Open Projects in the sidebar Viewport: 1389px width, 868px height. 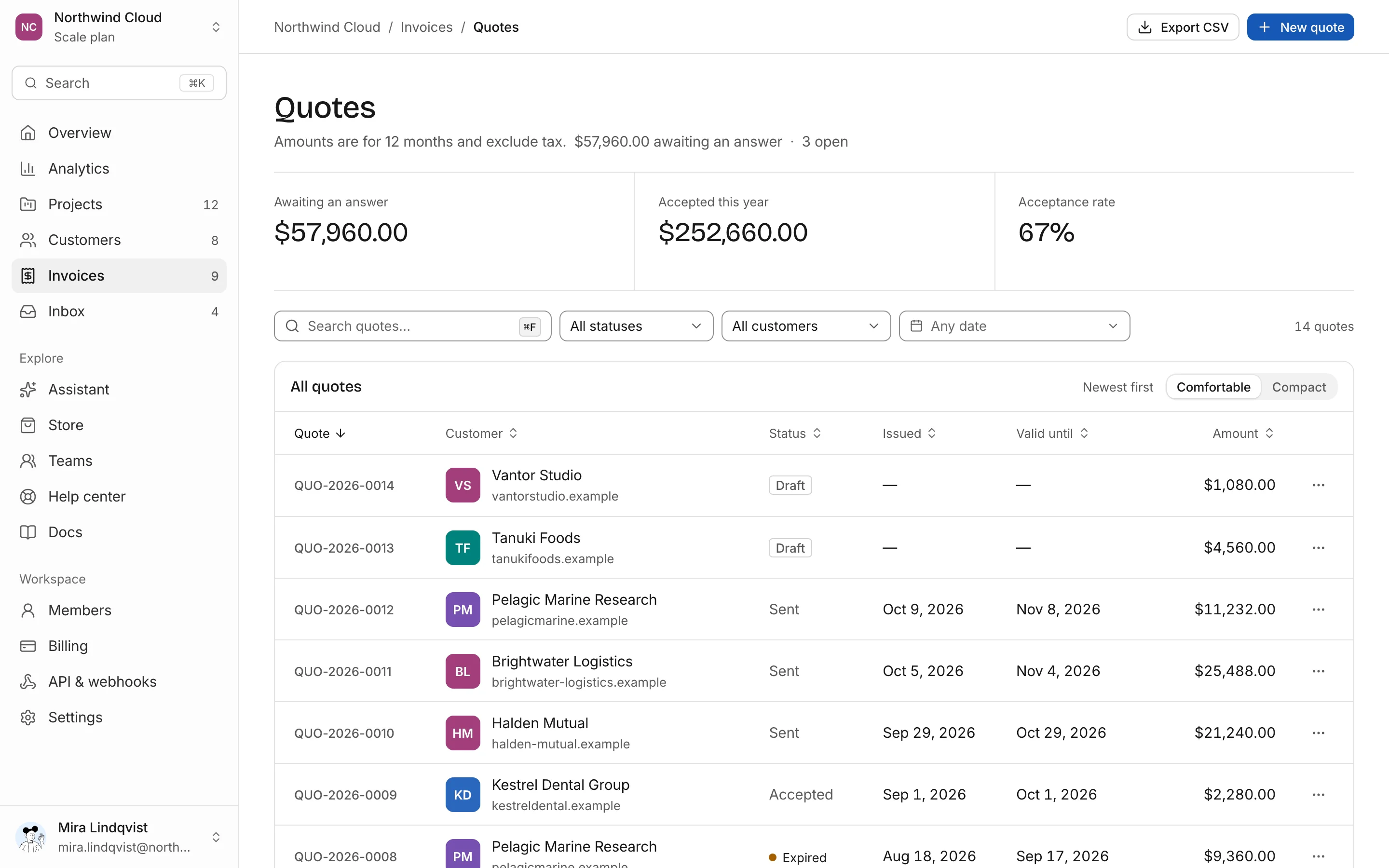tap(119, 204)
